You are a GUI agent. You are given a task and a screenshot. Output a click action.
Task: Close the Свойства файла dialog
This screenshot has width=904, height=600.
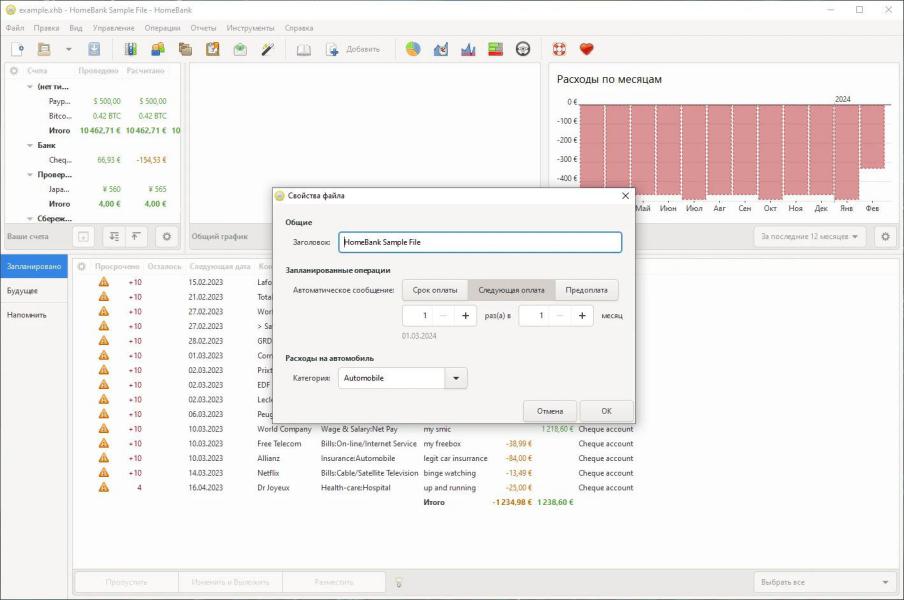tap(625, 196)
